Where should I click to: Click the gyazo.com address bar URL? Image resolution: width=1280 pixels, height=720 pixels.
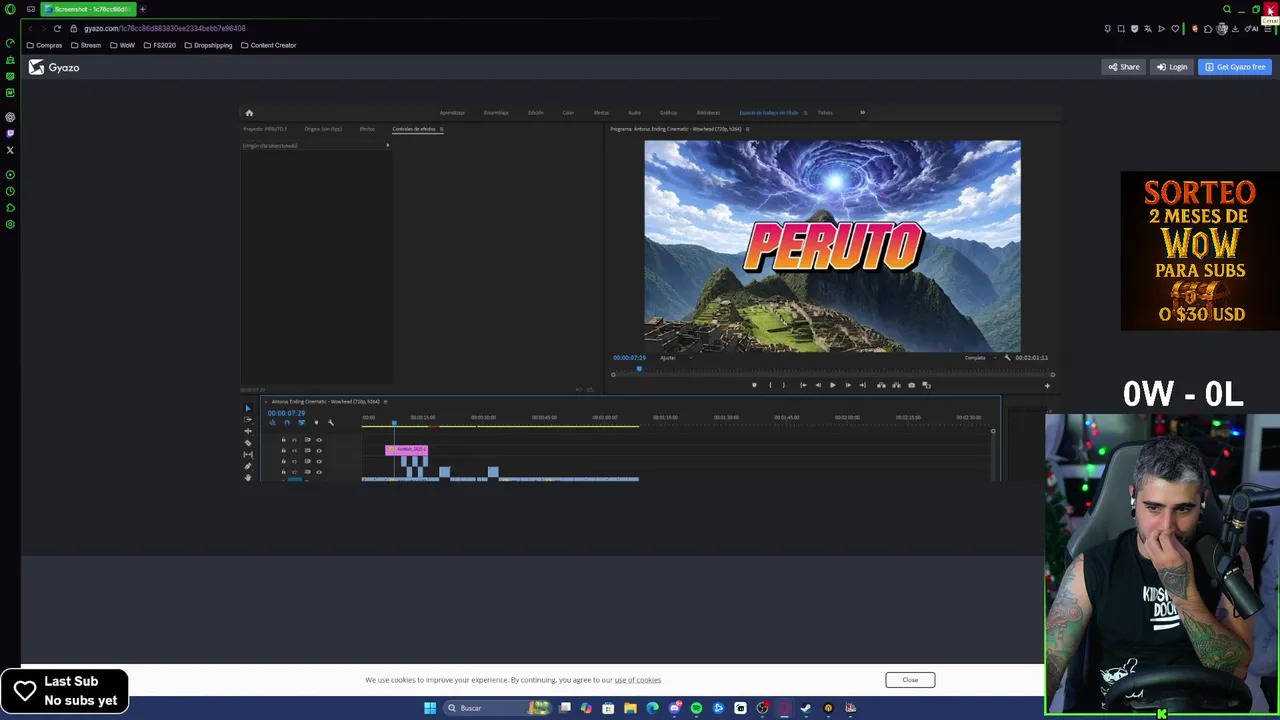tap(165, 28)
